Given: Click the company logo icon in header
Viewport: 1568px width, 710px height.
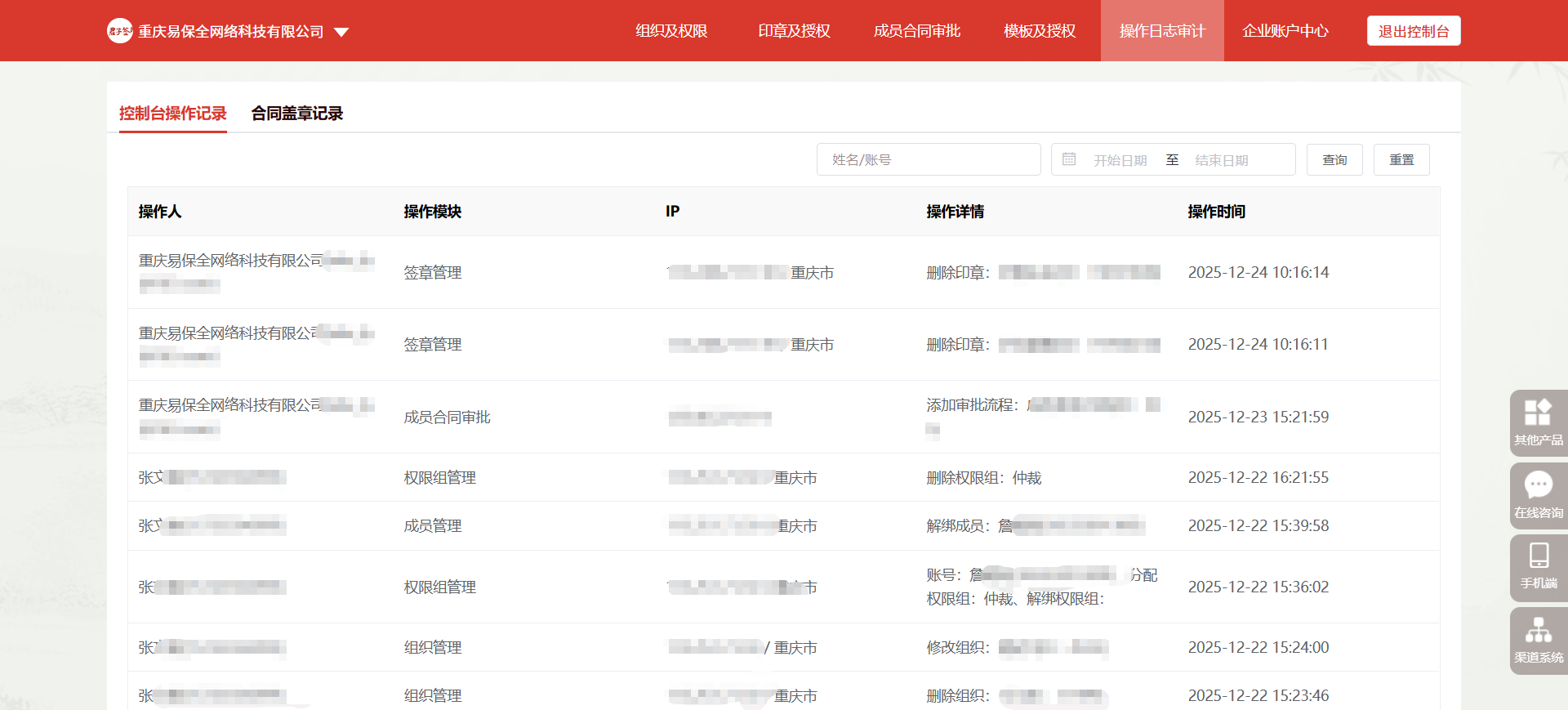Looking at the screenshot, I should 120,31.
